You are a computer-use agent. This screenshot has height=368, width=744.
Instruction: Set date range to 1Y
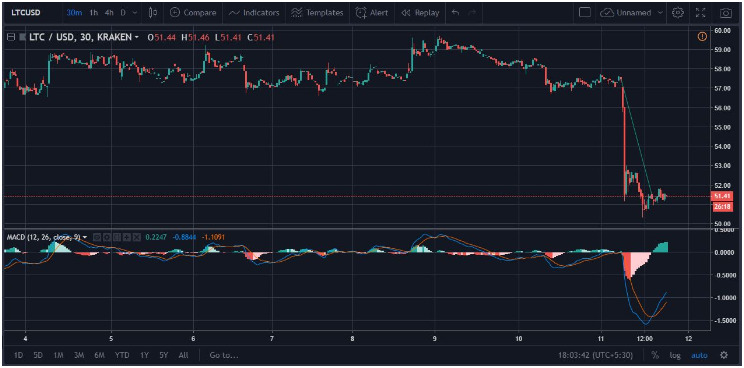(143, 355)
